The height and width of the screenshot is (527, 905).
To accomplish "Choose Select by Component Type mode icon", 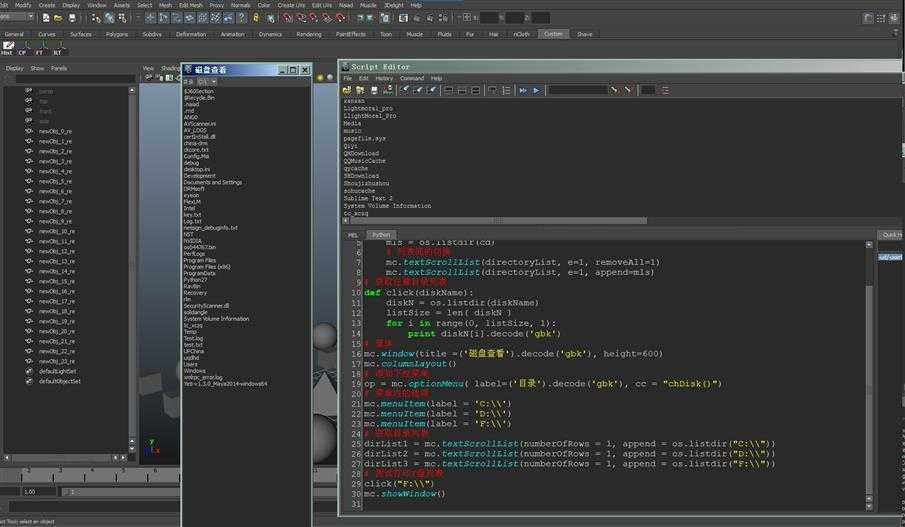I will pyautogui.click(x=122, y=18).
